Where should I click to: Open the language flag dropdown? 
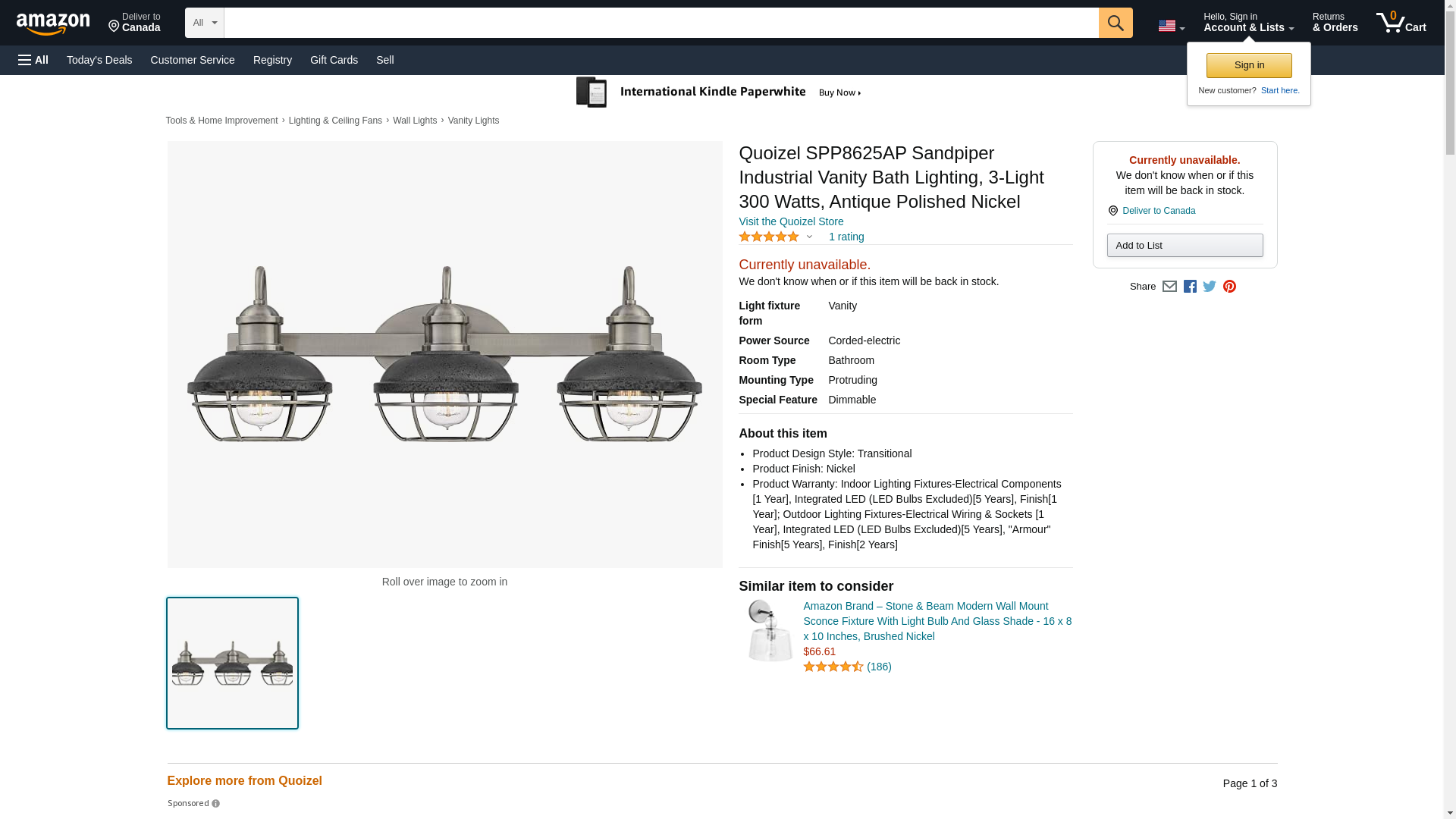(x=1171, y=26)
